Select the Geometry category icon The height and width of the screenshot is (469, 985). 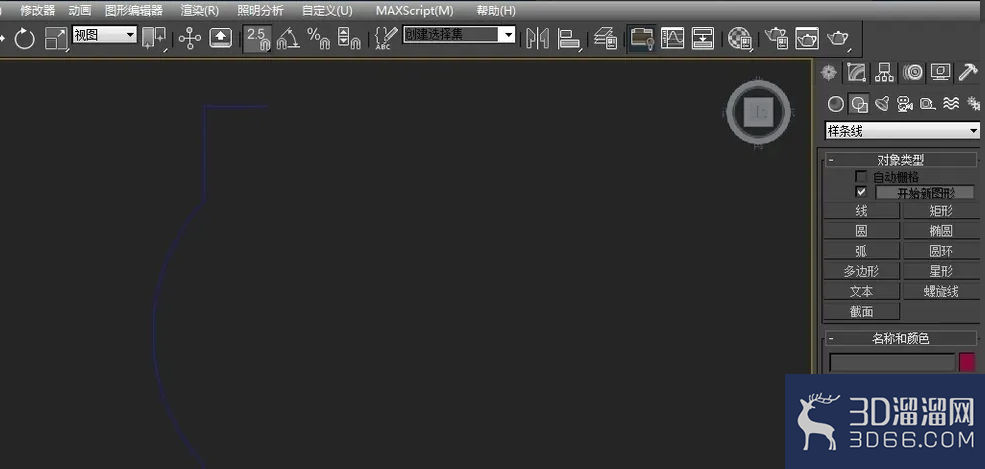[x=835, y=104]
